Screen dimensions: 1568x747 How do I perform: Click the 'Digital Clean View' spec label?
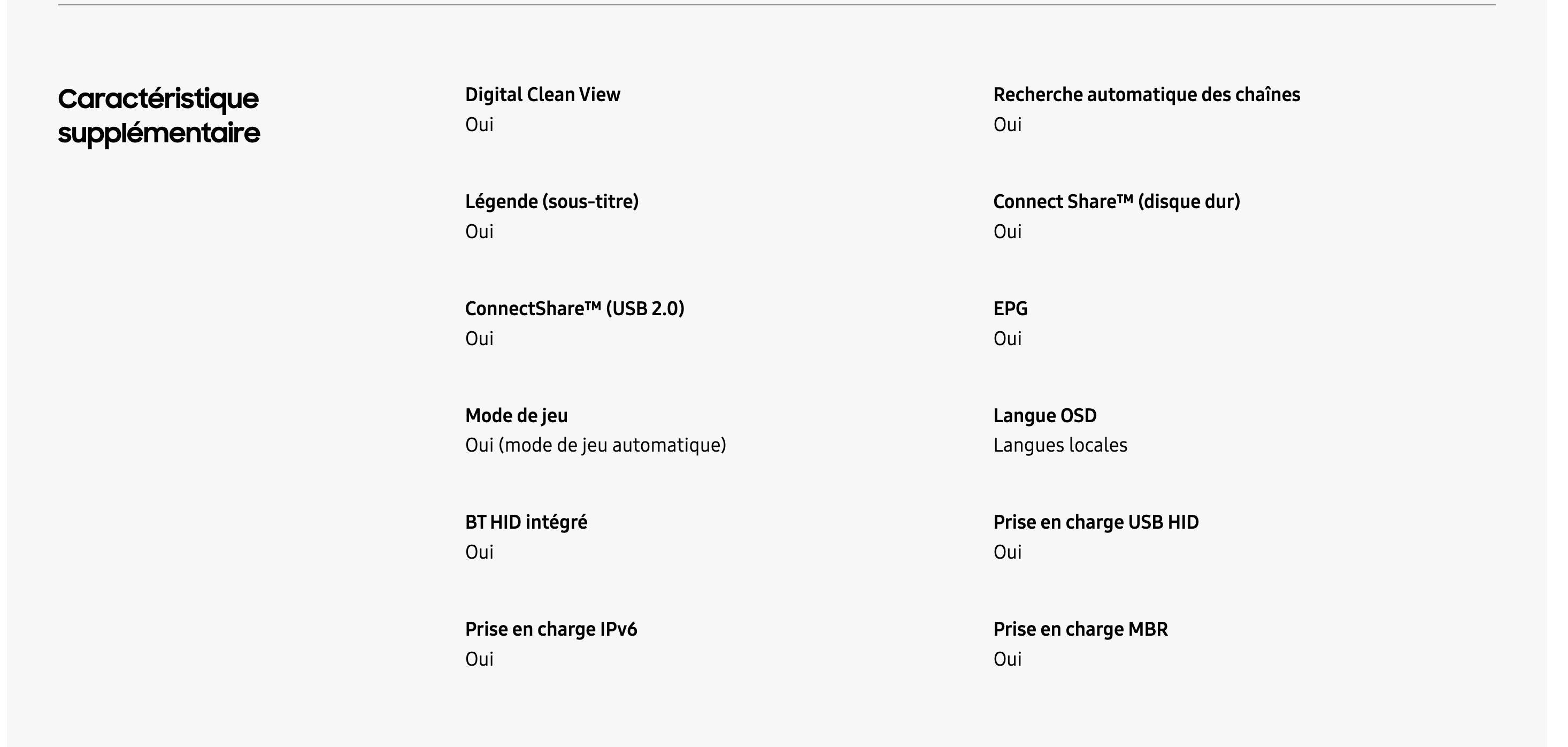tap(542, 94)
